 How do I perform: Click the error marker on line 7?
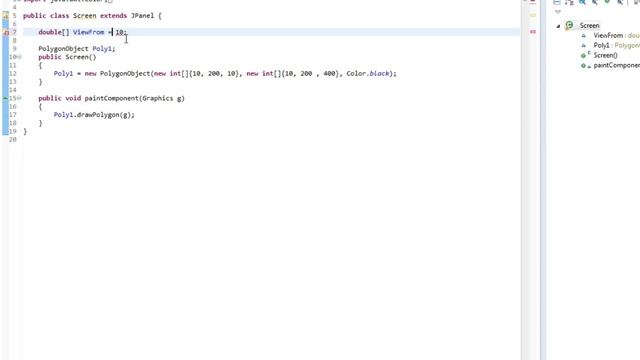click(6, 32)
